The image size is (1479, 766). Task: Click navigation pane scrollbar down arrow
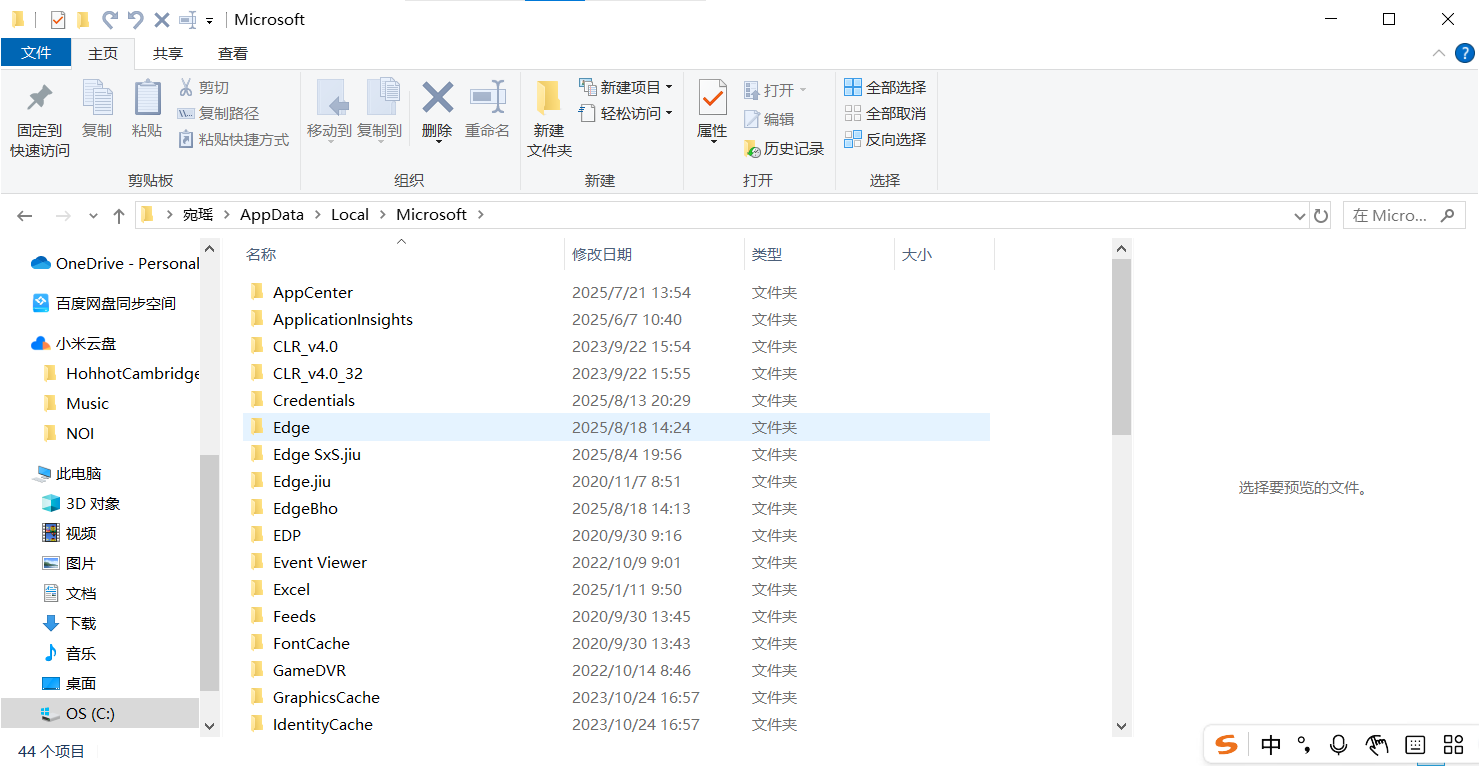[x=209, y=726]
